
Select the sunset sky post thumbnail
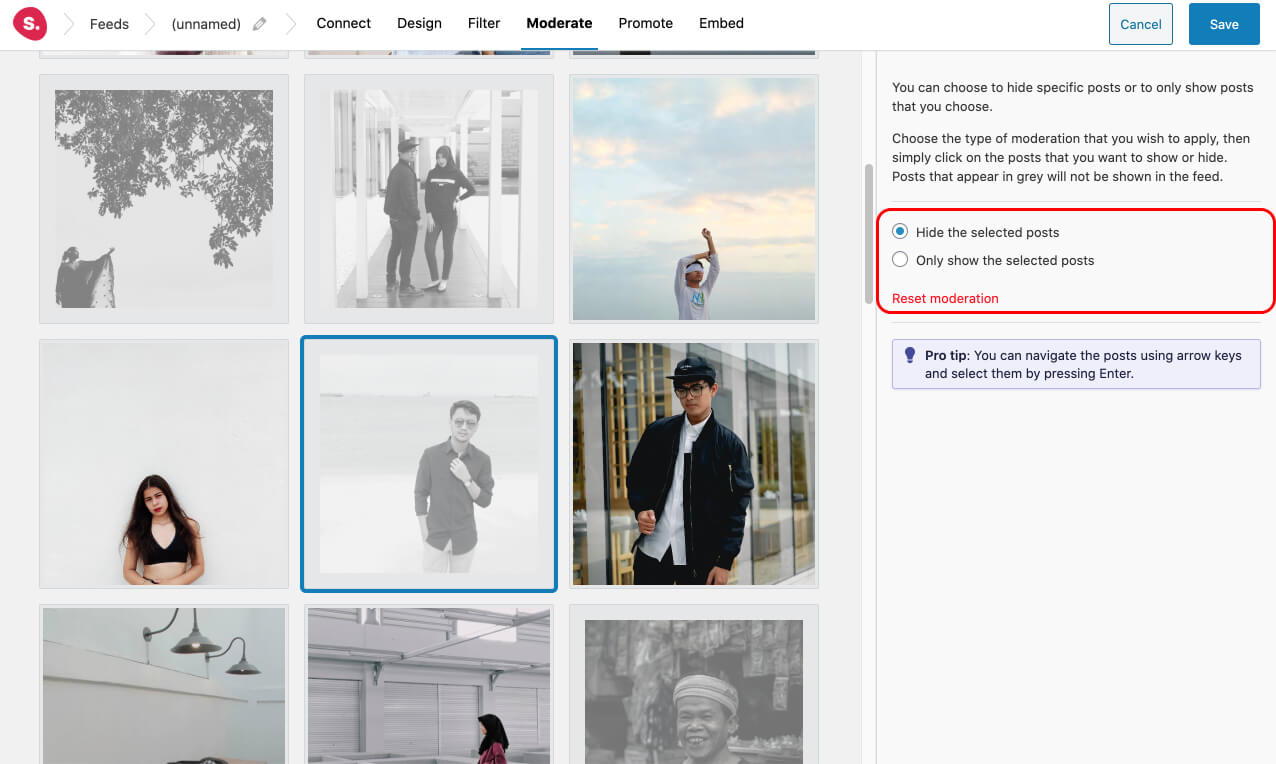coord(694,199)
